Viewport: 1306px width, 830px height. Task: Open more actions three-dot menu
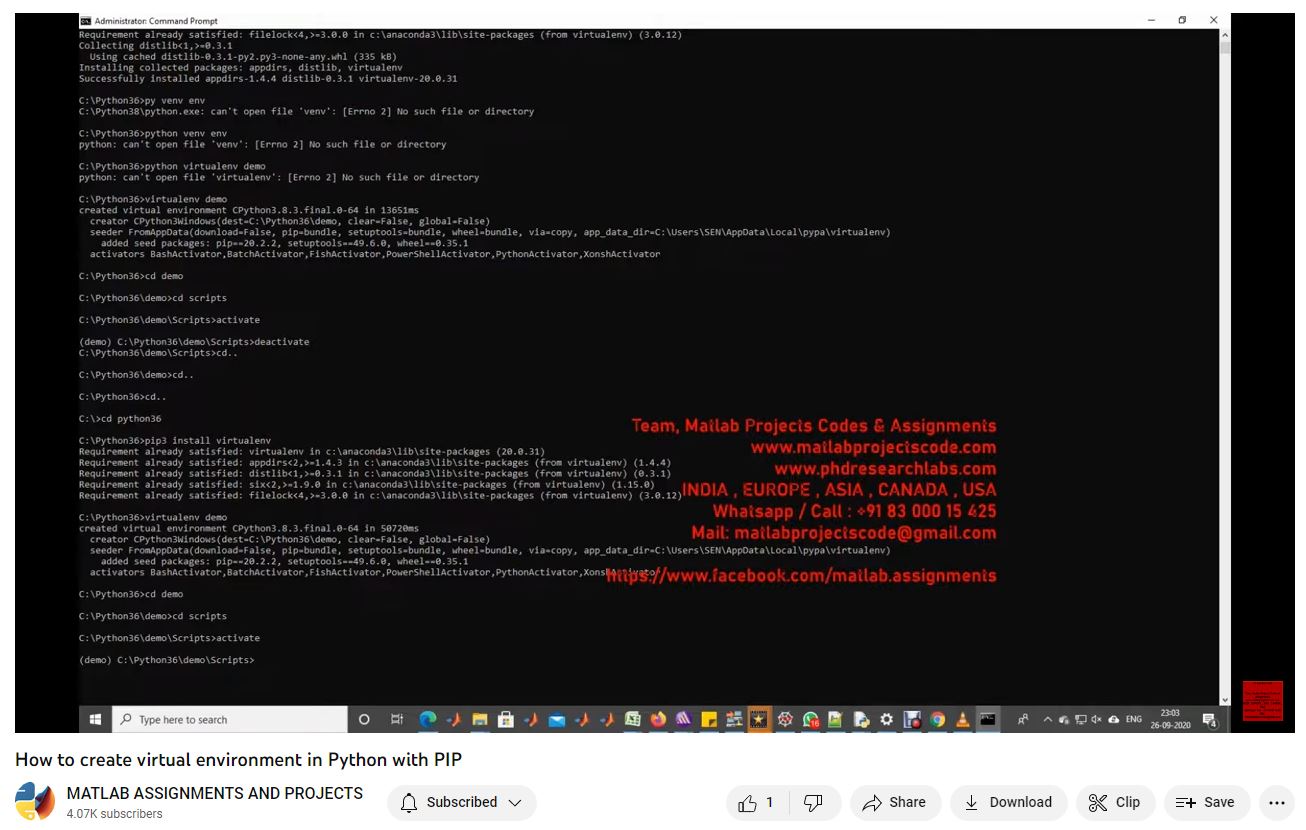(x=1276, y=802)
